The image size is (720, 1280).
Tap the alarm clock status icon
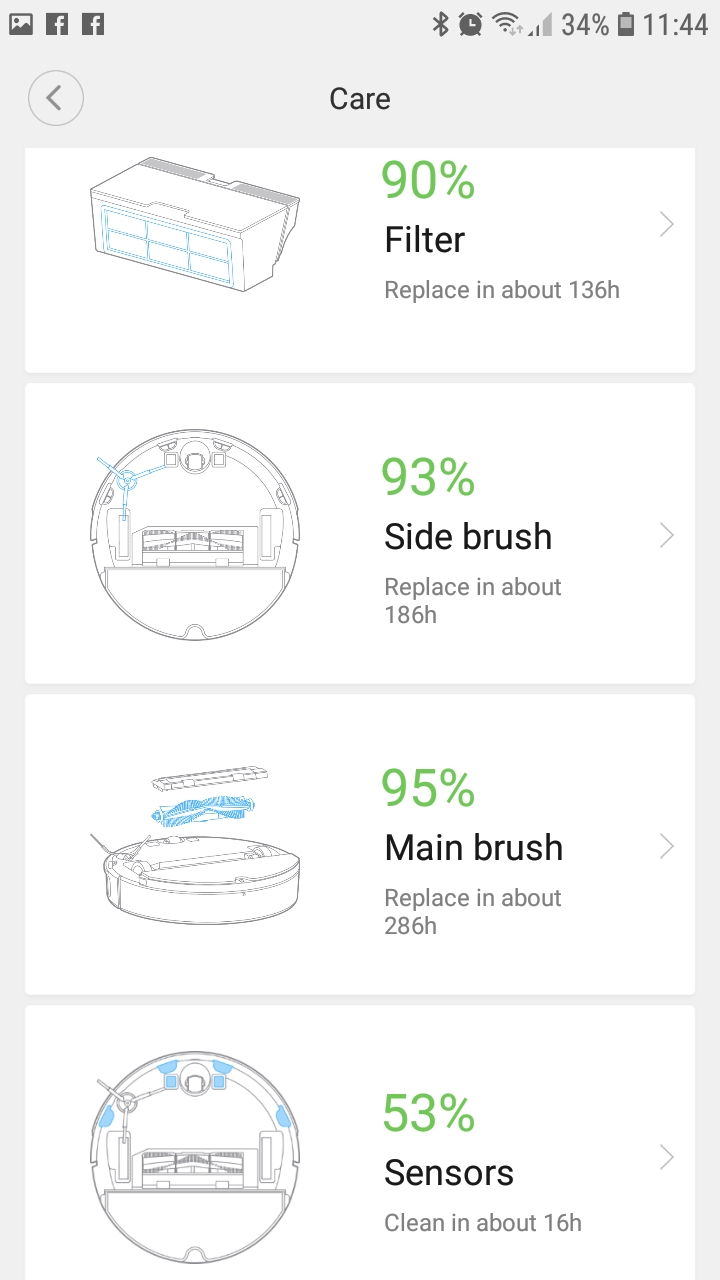[x=471, y=25]
